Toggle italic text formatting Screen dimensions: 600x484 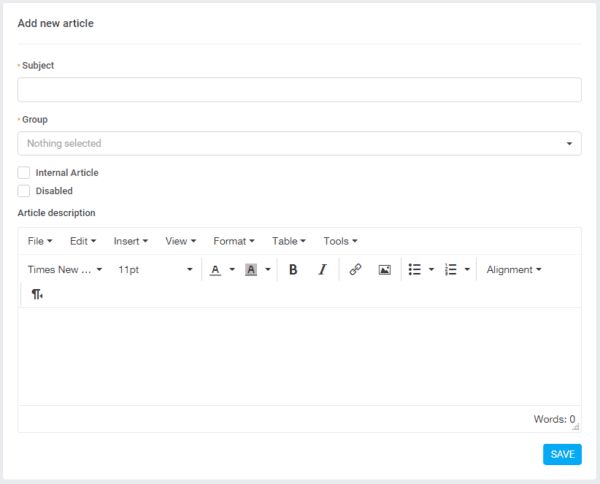[322, 270]
